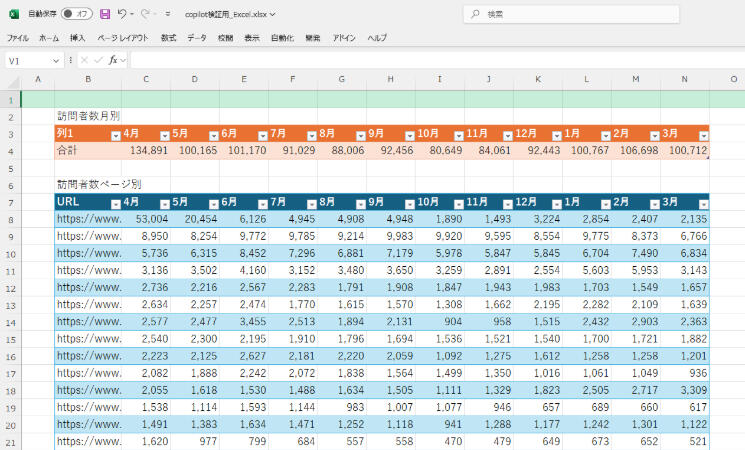Open the URL filter dropdown in row 7
The image size is (745, 450).
pos(116,204)
